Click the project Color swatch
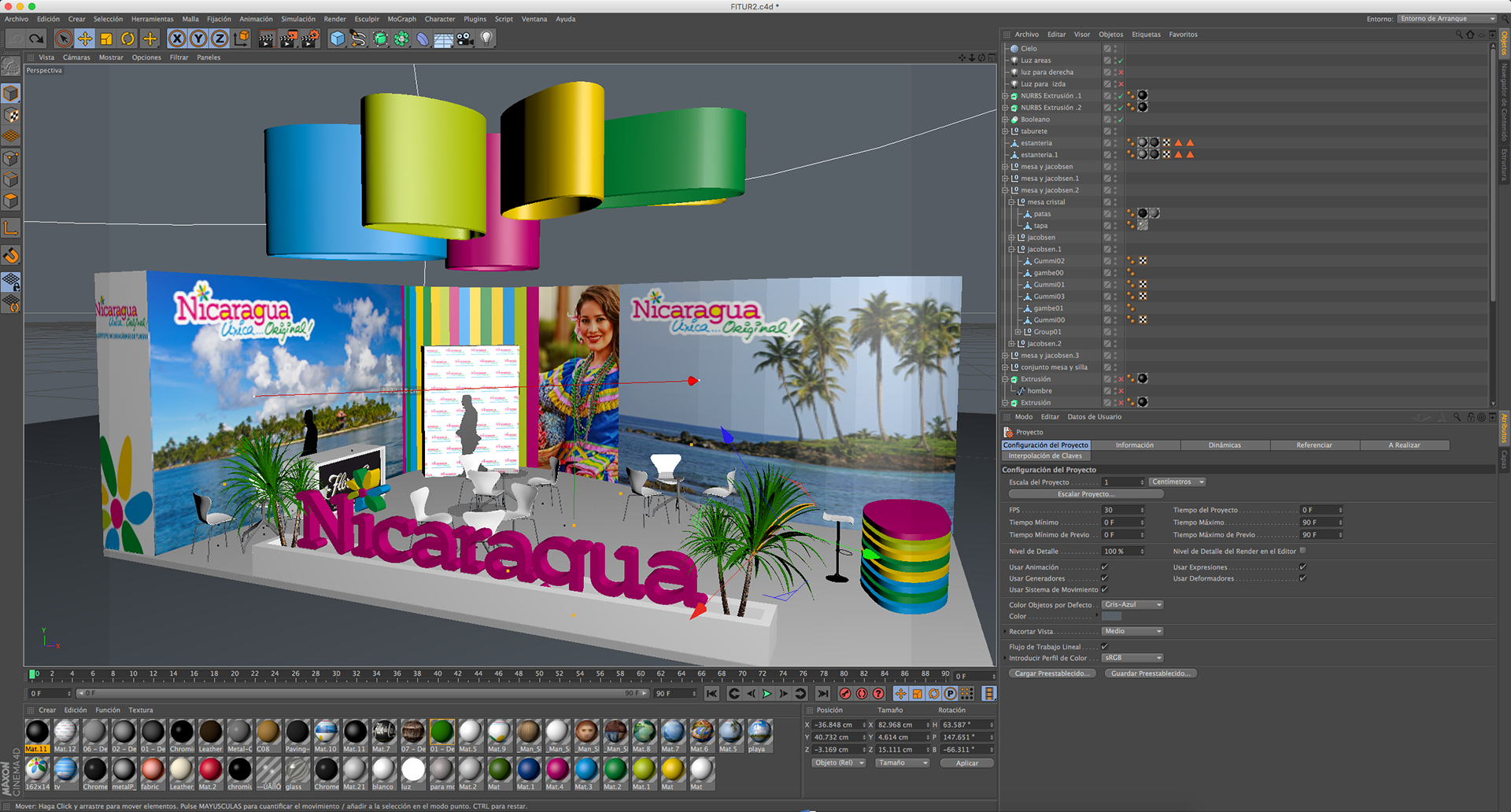Viewport: 1511px width, 812px height. [1111, 616]
